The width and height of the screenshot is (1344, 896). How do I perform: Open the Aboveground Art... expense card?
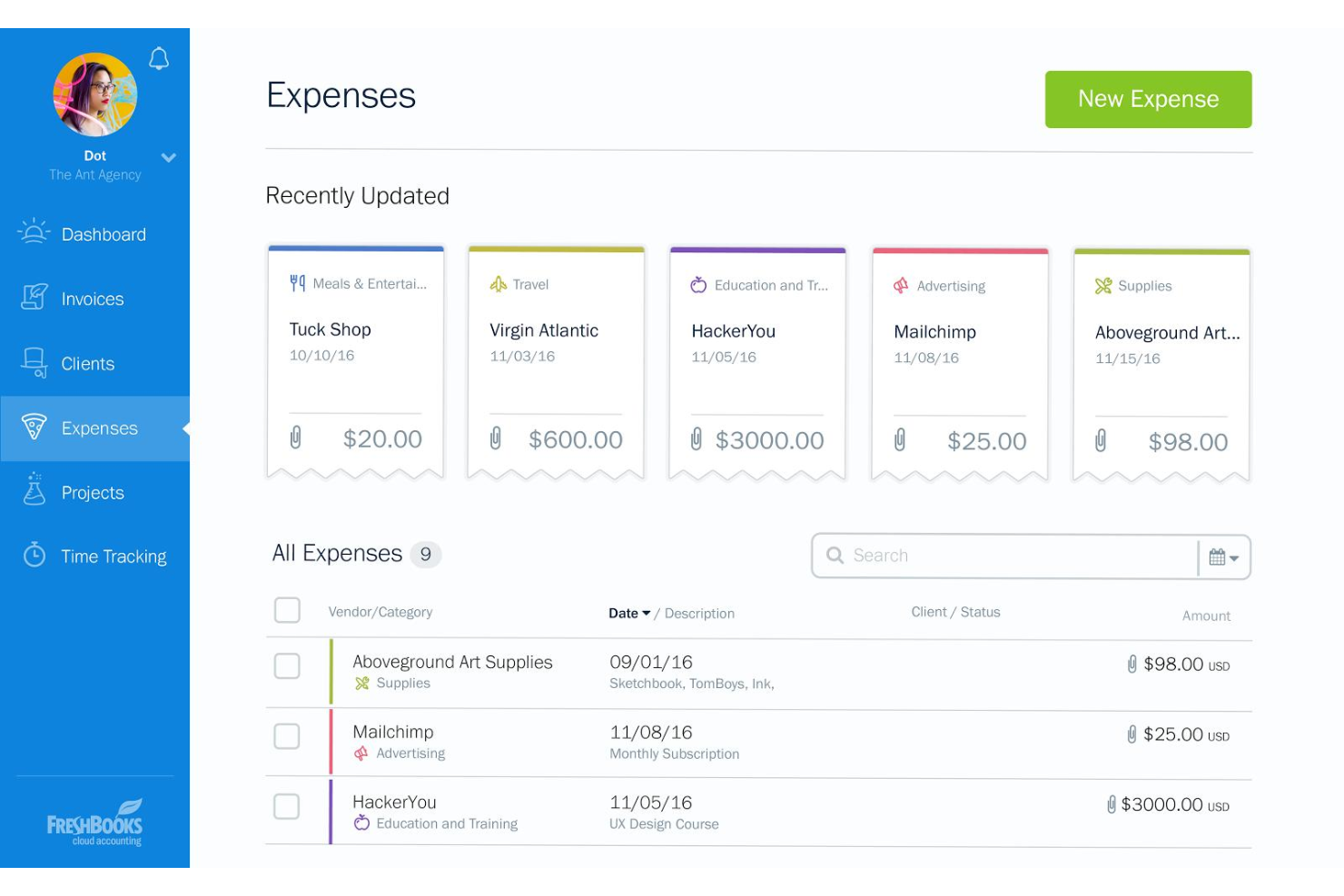(1161, 365)
